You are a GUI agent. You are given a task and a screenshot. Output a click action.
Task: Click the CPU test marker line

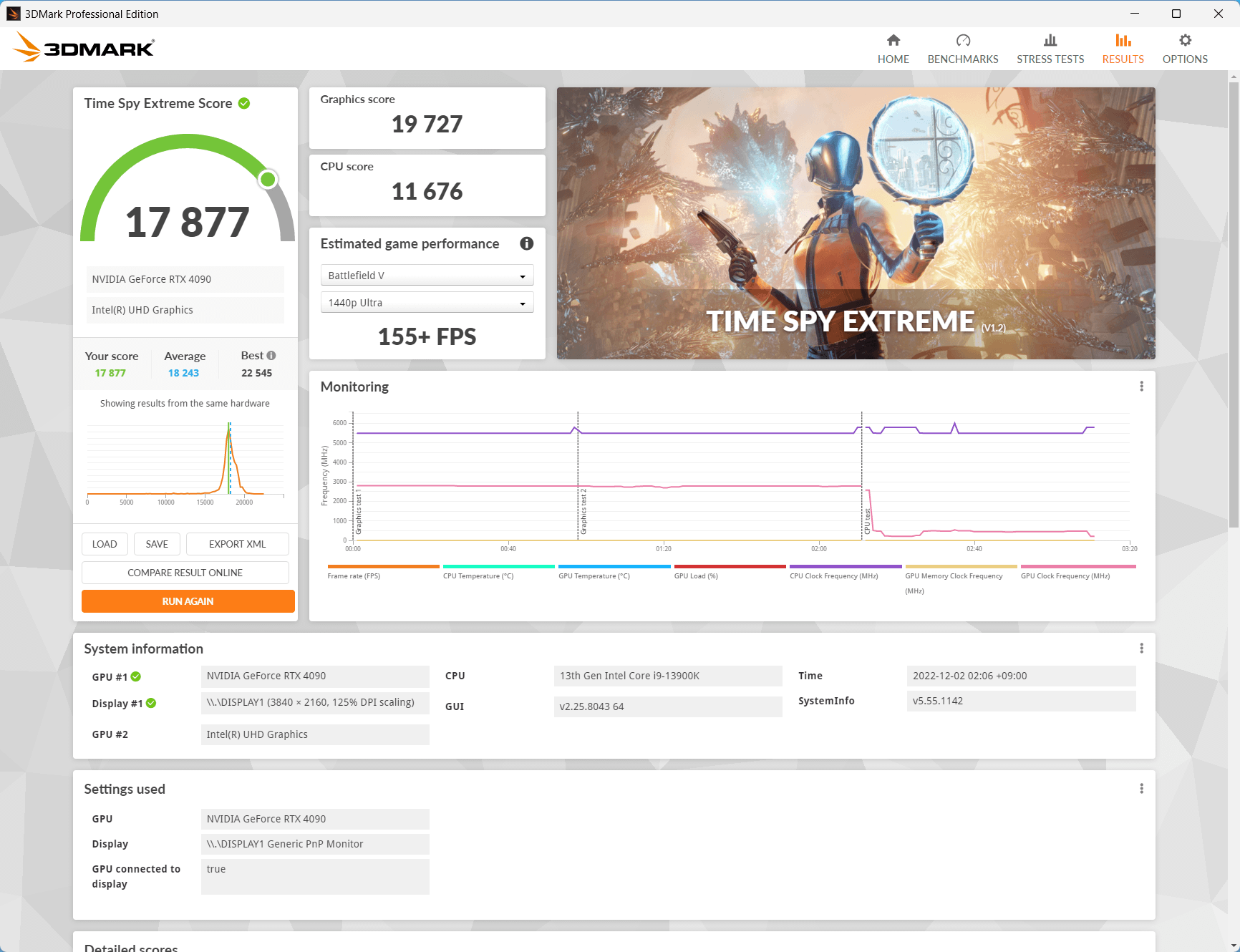861,475
